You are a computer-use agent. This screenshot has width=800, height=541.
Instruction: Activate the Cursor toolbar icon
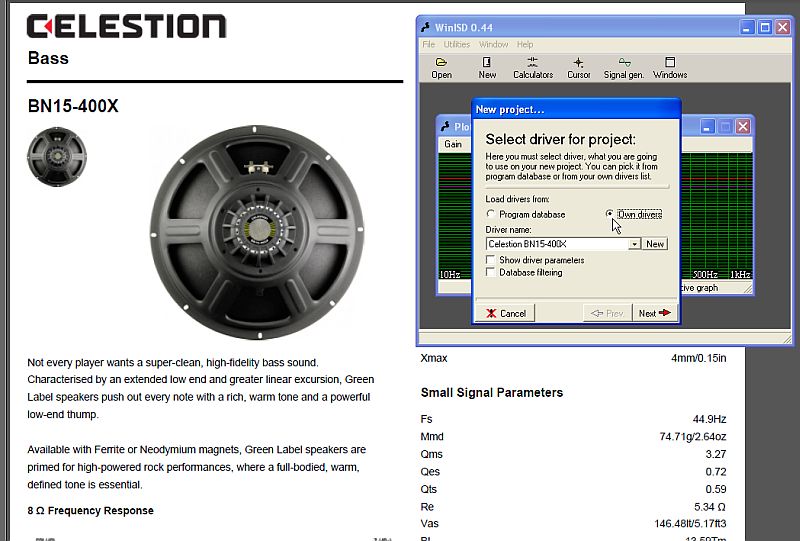(579, 68)
